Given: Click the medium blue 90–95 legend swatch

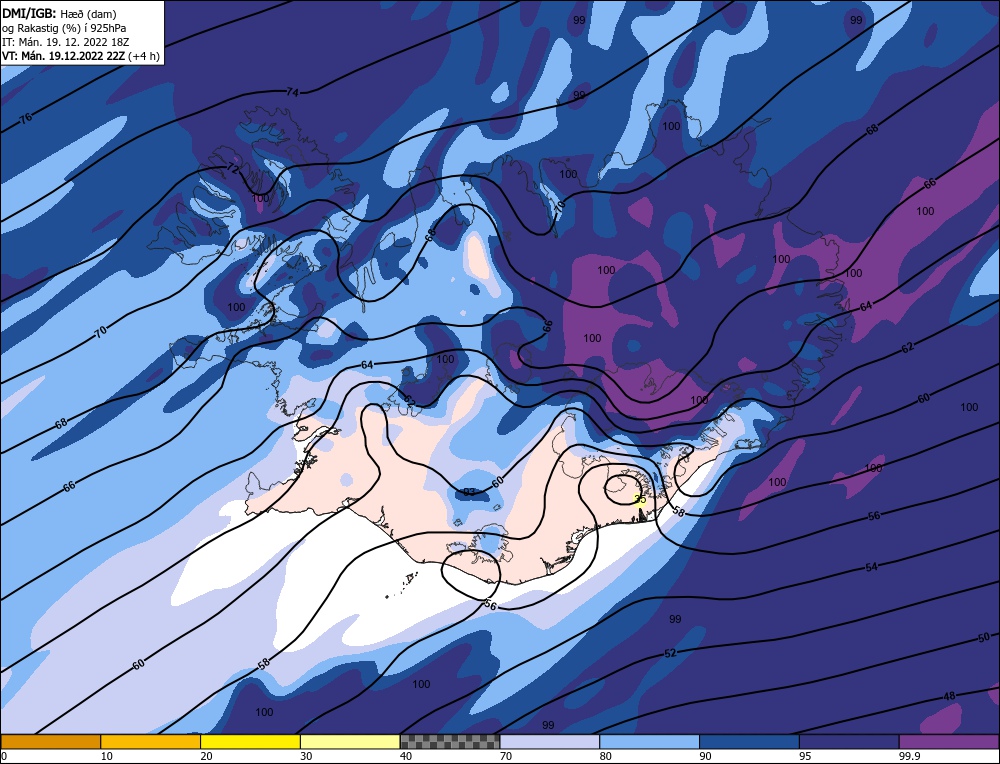Looking at the screenshot, I should click(749, 741).
